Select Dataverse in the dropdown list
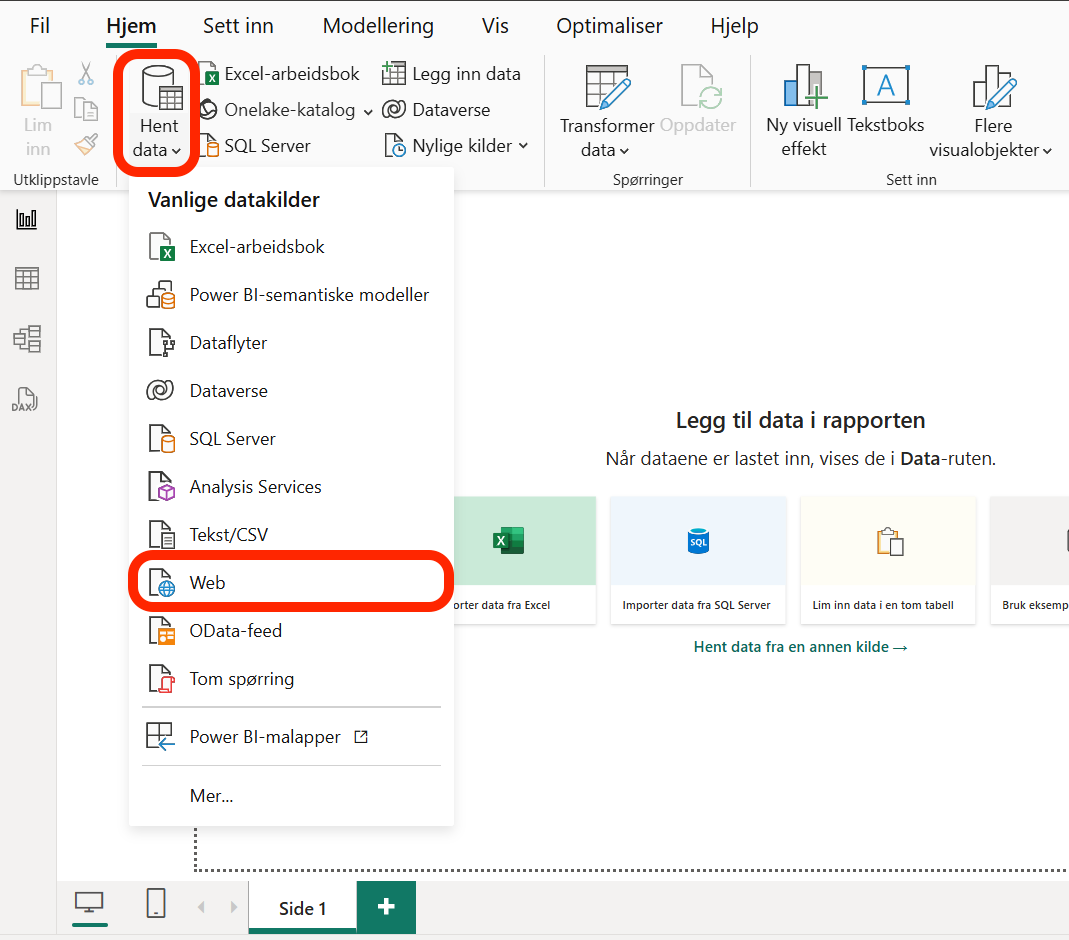The height and width of the screenshot is (940, 1069). 291,391
